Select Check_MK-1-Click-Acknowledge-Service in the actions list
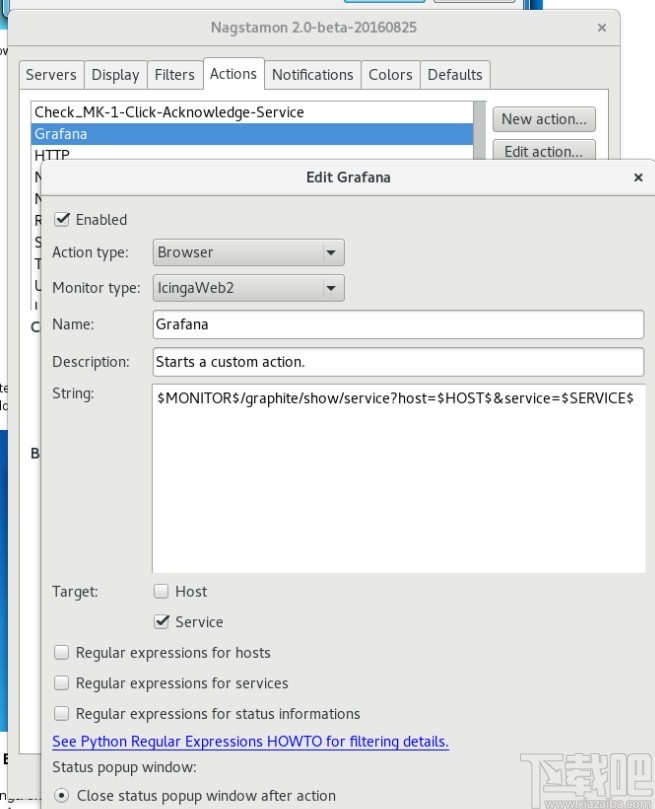This screenshot has width=655, height=809. click(x=252, y=112)
